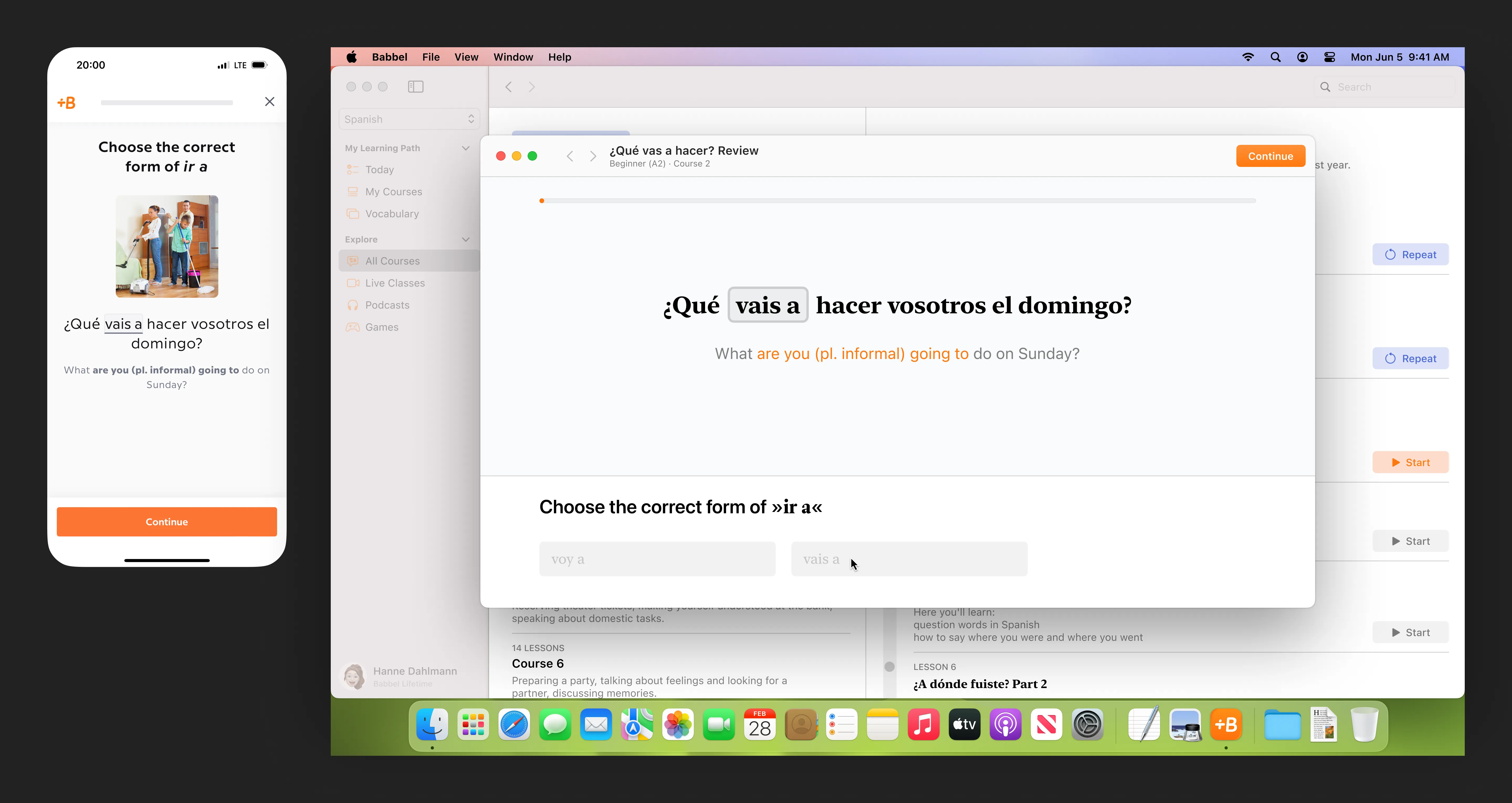1512x803 pixels.
Task: Click the Search field in Babbel window
Action: [1384, 87]
